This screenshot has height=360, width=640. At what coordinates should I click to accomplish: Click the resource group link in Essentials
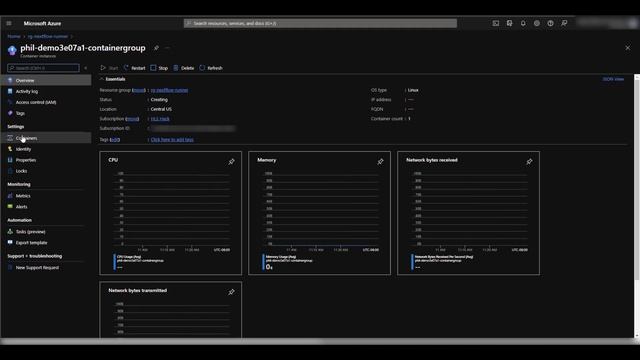coord(169,90)
